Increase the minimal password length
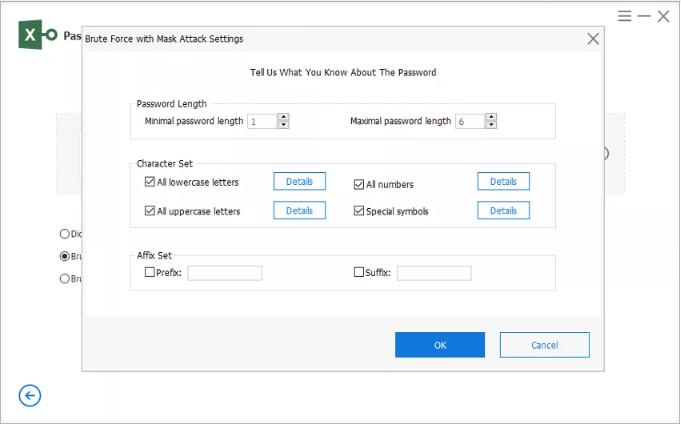Screen dimensions: 681x425 (x=283, y=117)
